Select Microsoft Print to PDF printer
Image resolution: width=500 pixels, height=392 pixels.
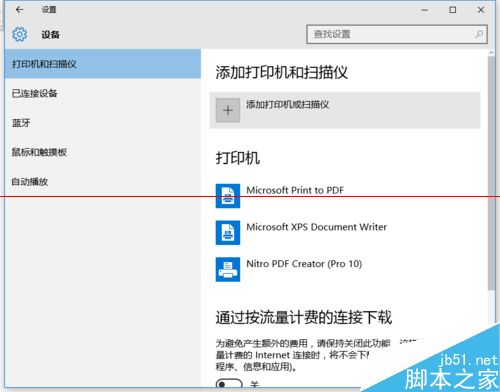pyautogui.click(x=345, y=196)
